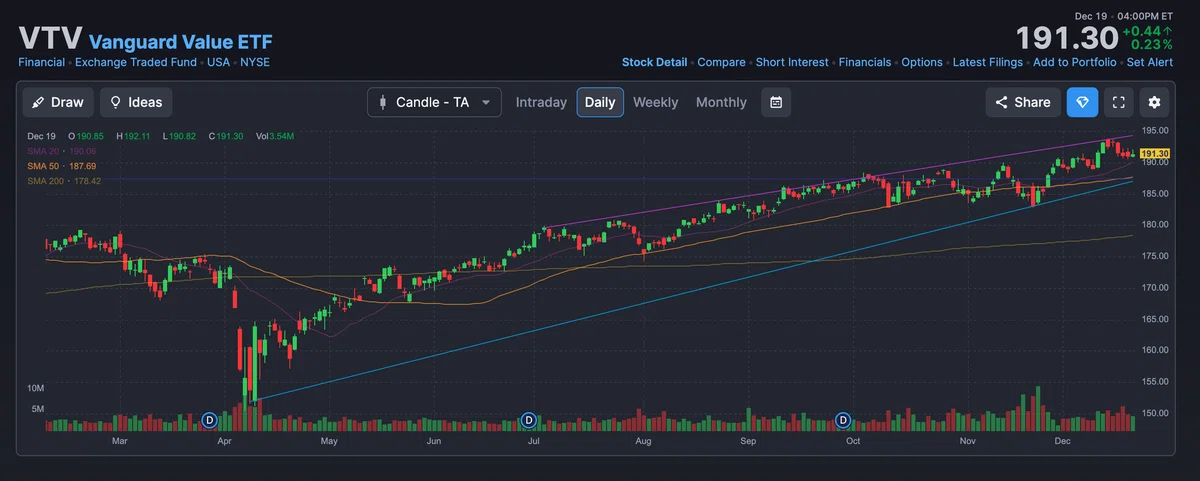The image size is (1200, 481).
Task: Click the blue diamond premium icon
Action: coord(1082,102)
